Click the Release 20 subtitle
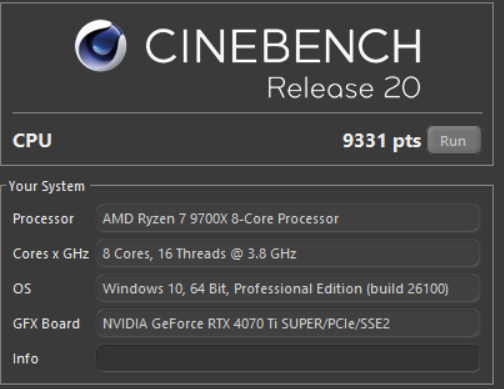 pos(344,87)
